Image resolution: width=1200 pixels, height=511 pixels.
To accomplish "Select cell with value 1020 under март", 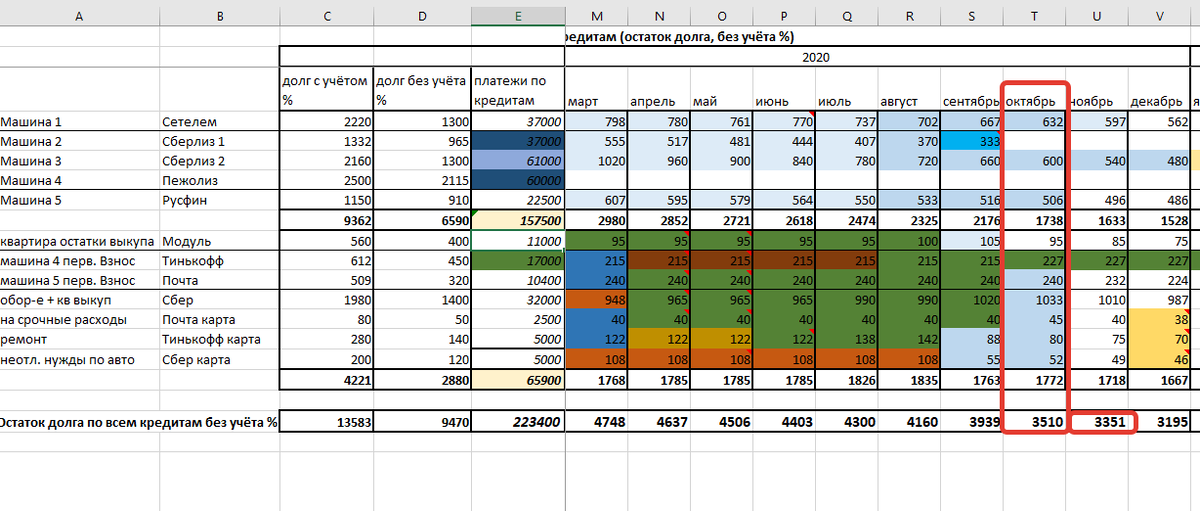I will (595, 161).
